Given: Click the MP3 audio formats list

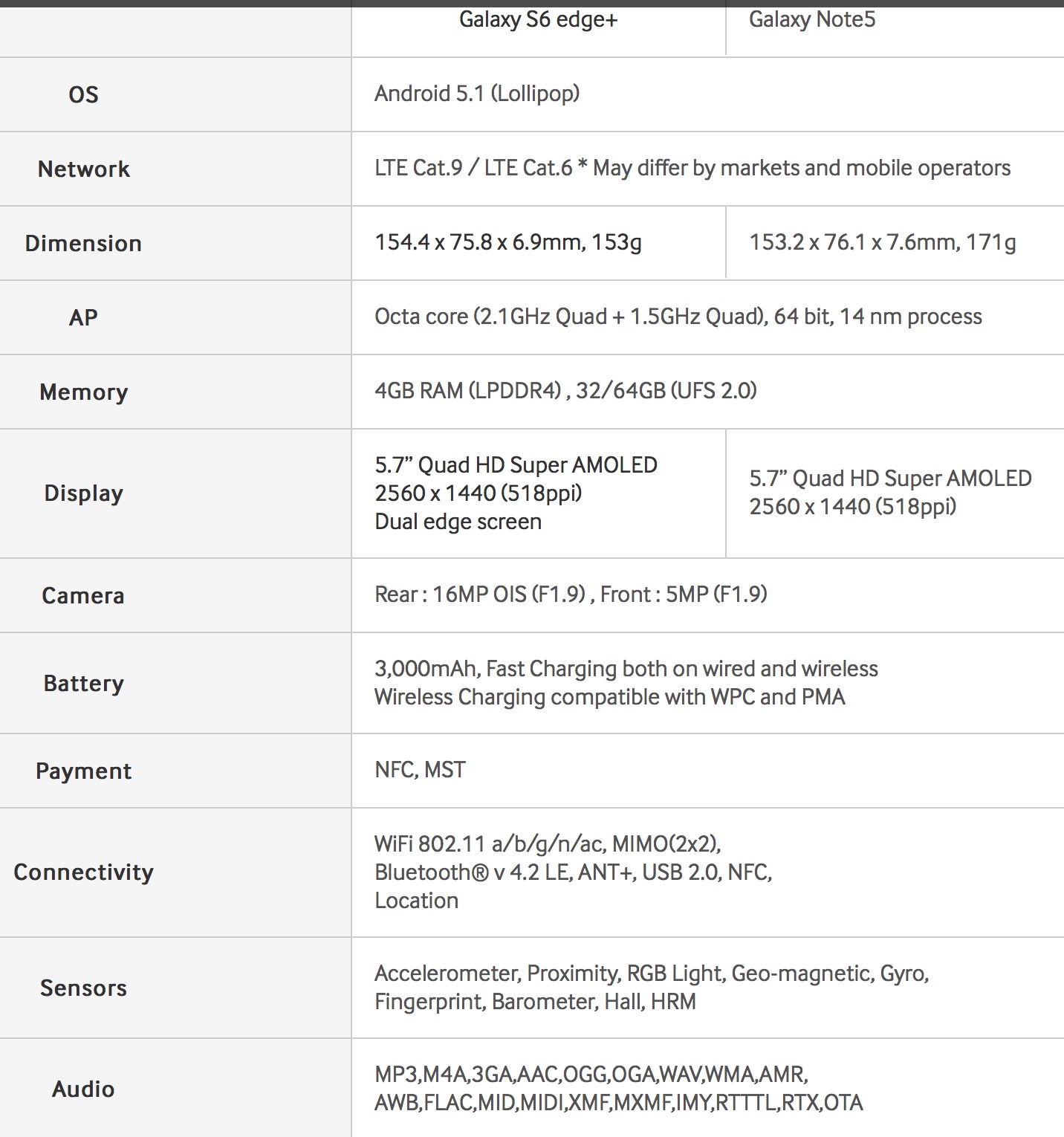Looking at the screenshot, I should point(619,1089).
